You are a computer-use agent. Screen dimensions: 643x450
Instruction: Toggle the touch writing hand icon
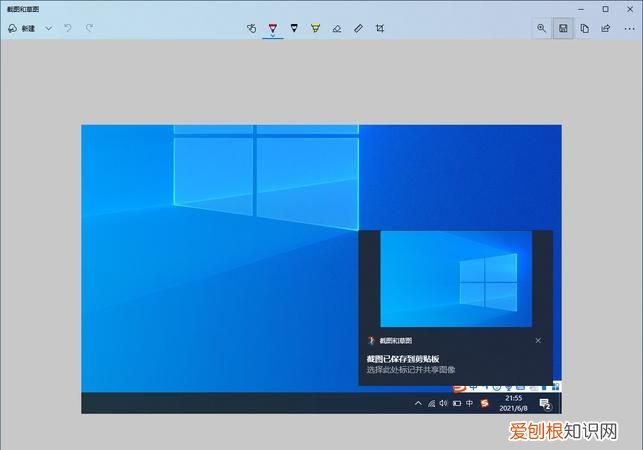pos(251,28)
